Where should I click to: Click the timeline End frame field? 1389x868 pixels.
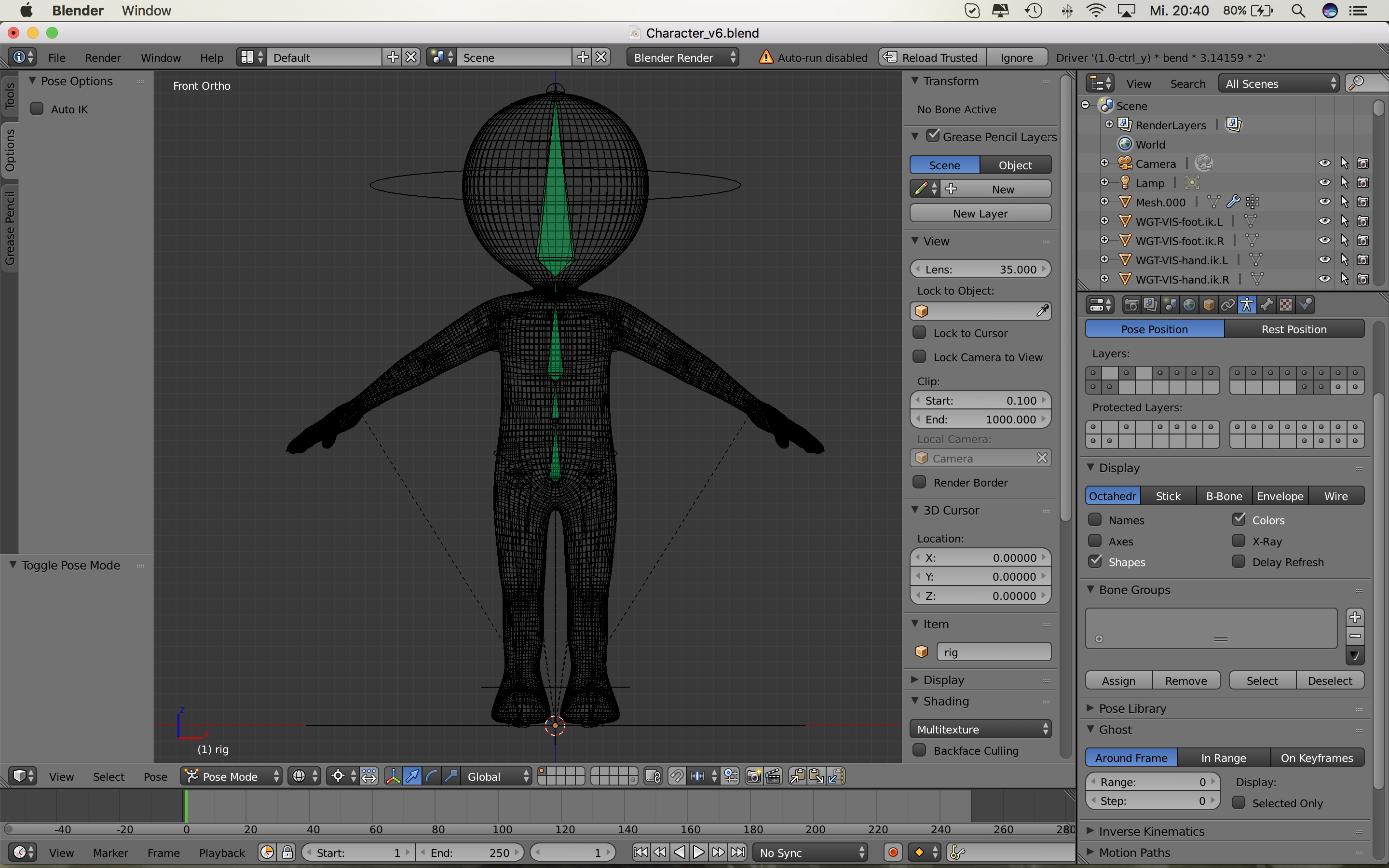(469, 853)
